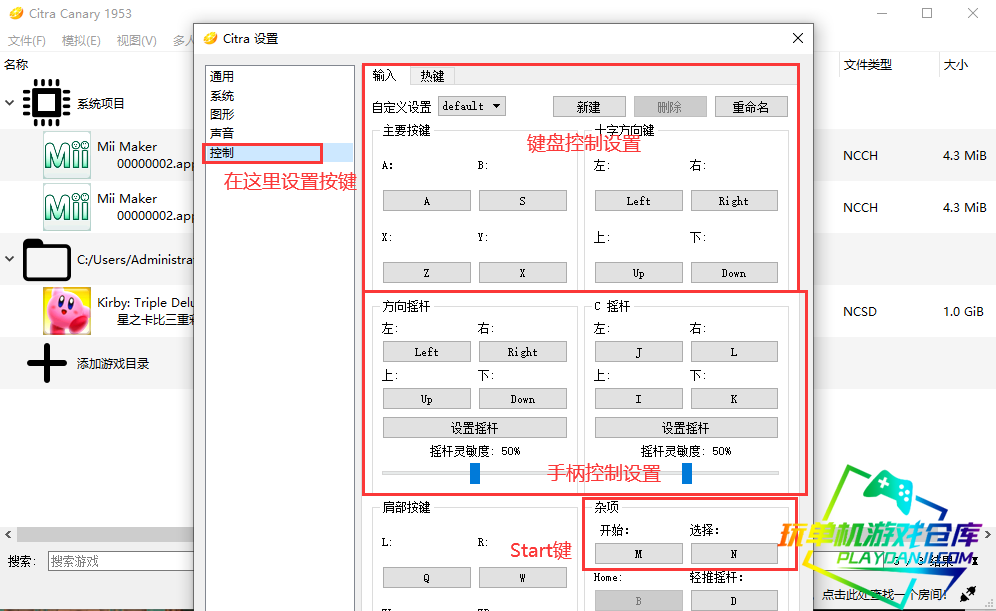
Task: Click the game search input field
Action: coord(118,561)
